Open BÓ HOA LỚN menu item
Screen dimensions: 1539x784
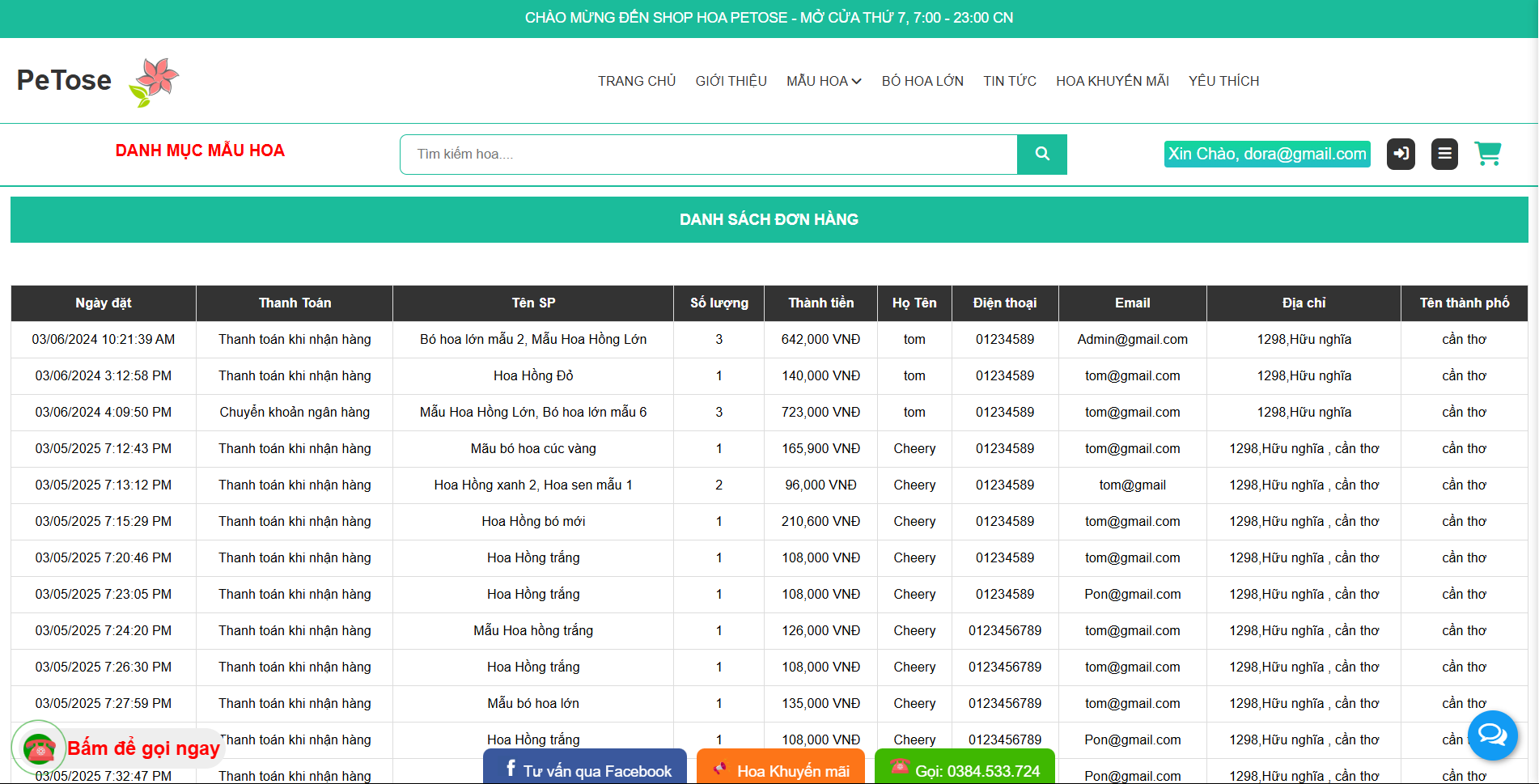922,81
